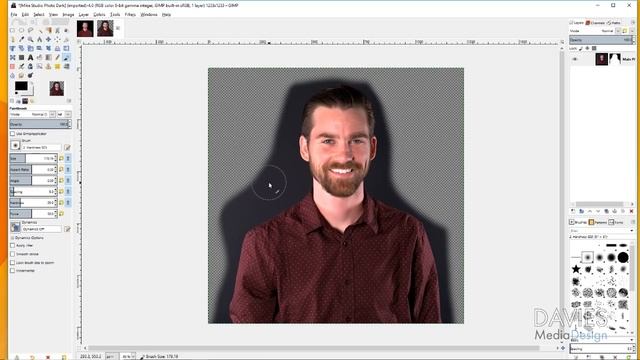Enable the Incremental checkbox
This screenshot has height=360, width=640.
pos(13,270)
